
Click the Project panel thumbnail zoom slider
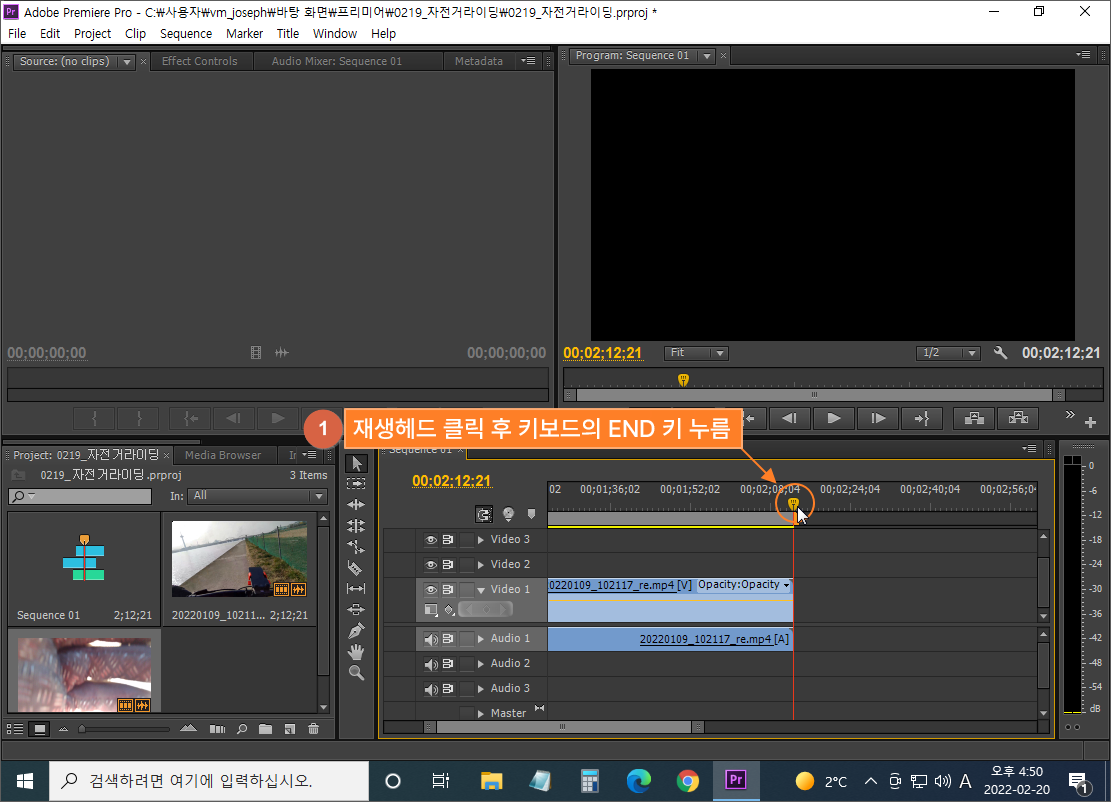pyautogui.click(x=82, y=729)
